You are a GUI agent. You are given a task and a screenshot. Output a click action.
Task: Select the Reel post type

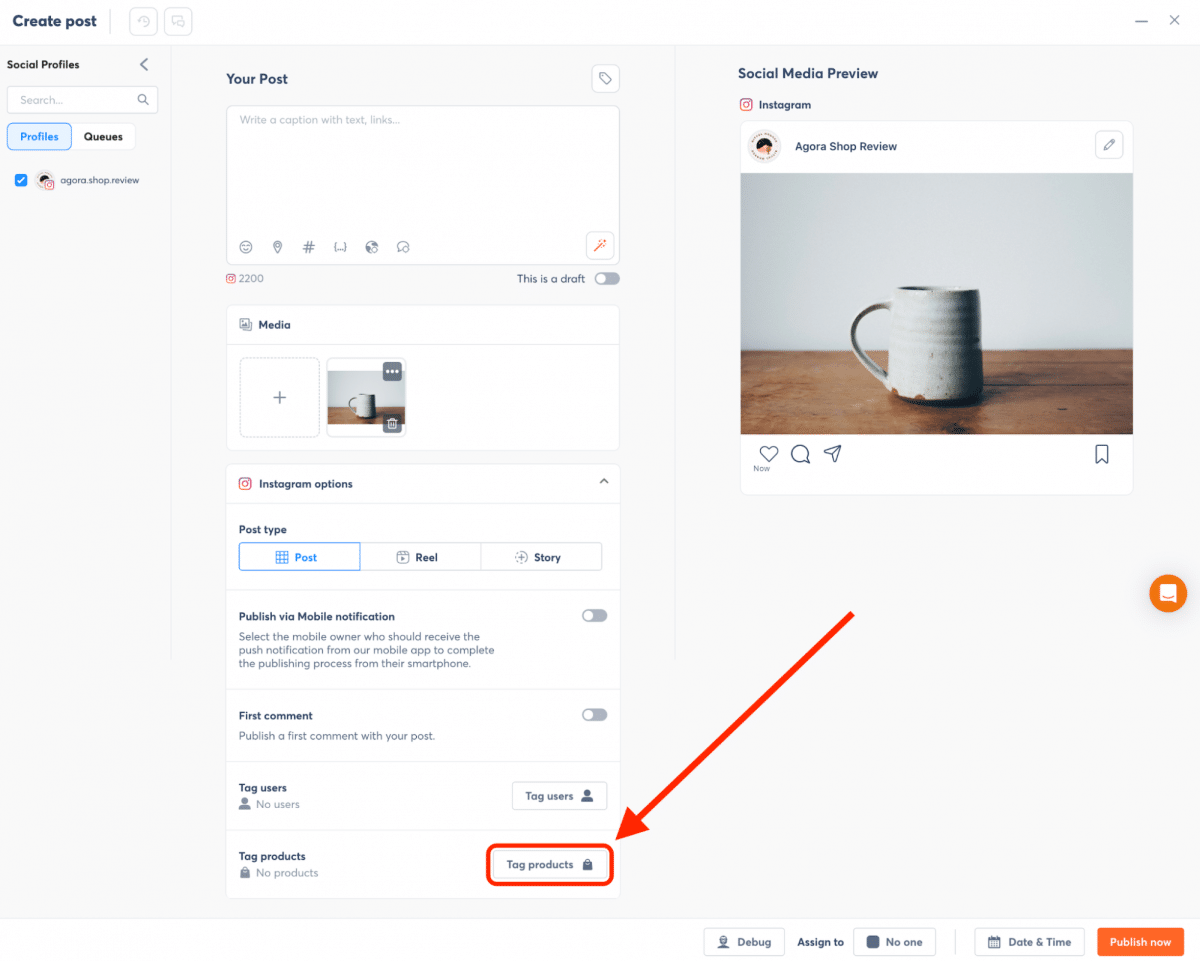tap(420, 556)
